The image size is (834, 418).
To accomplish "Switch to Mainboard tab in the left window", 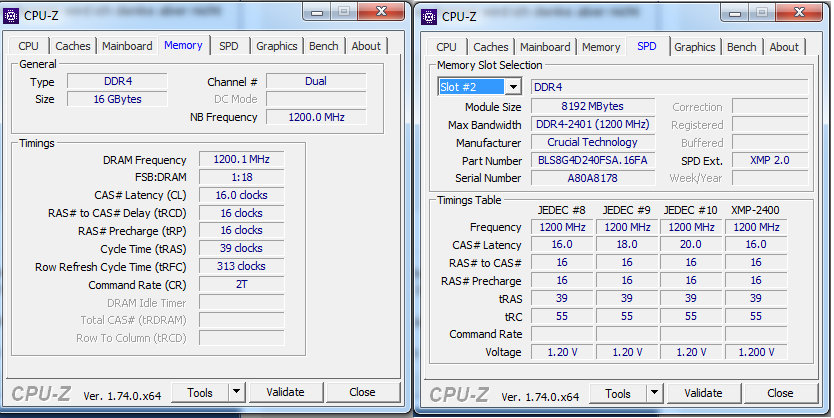I will (127, 46).
